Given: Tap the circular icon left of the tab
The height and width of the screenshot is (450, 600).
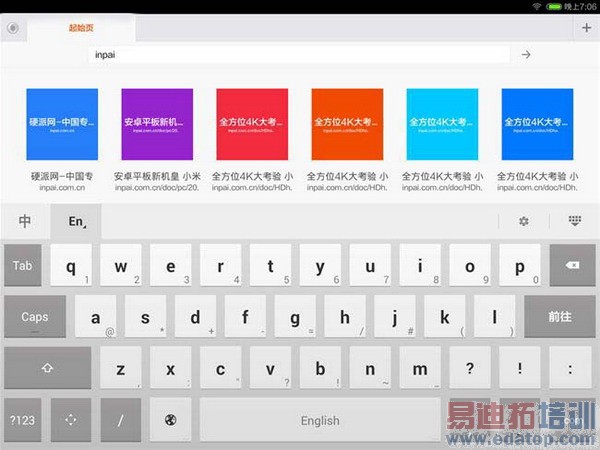Looking at the screenshot, I should (x=13, y=28).
